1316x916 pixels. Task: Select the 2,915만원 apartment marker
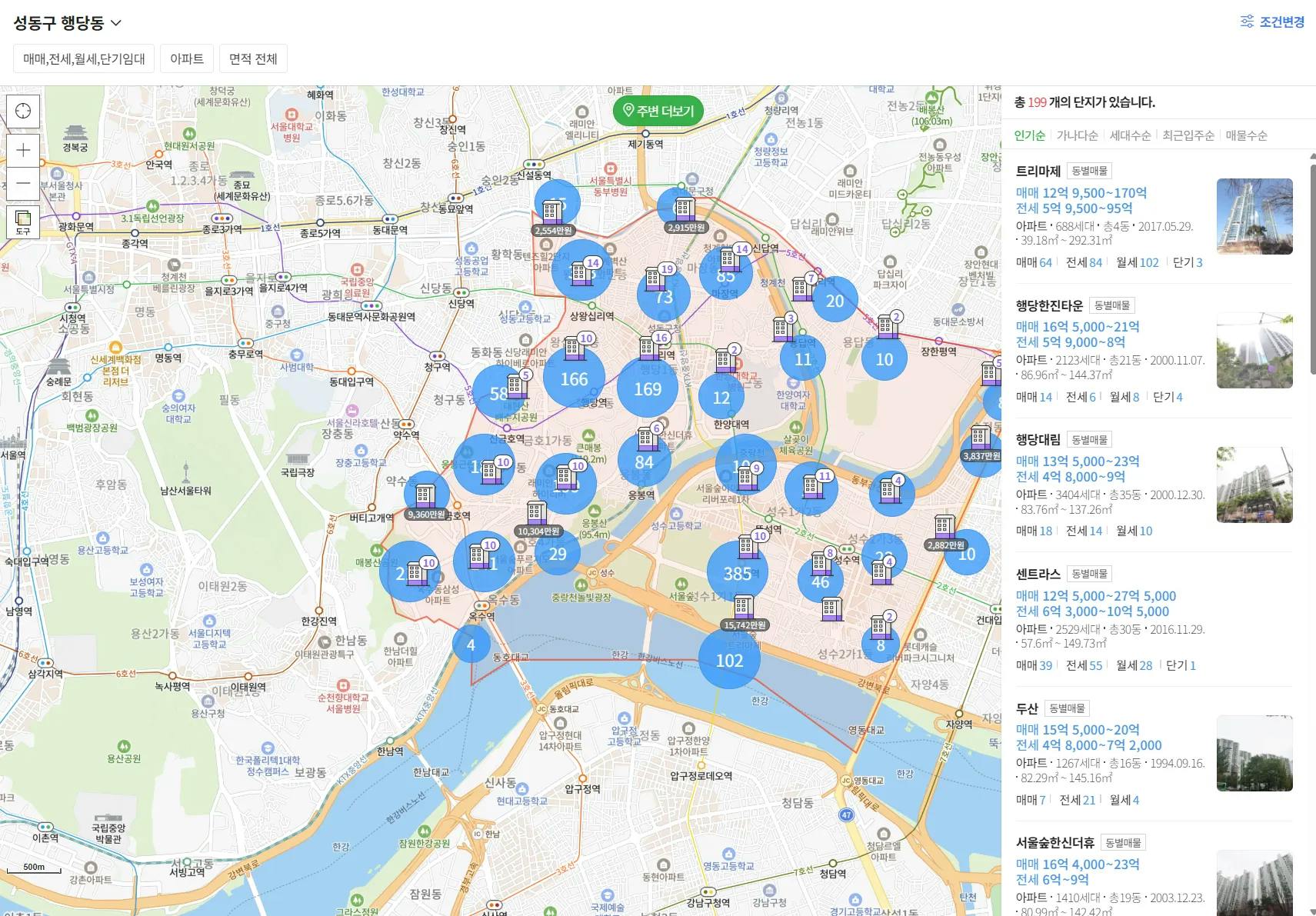[685, 215]
